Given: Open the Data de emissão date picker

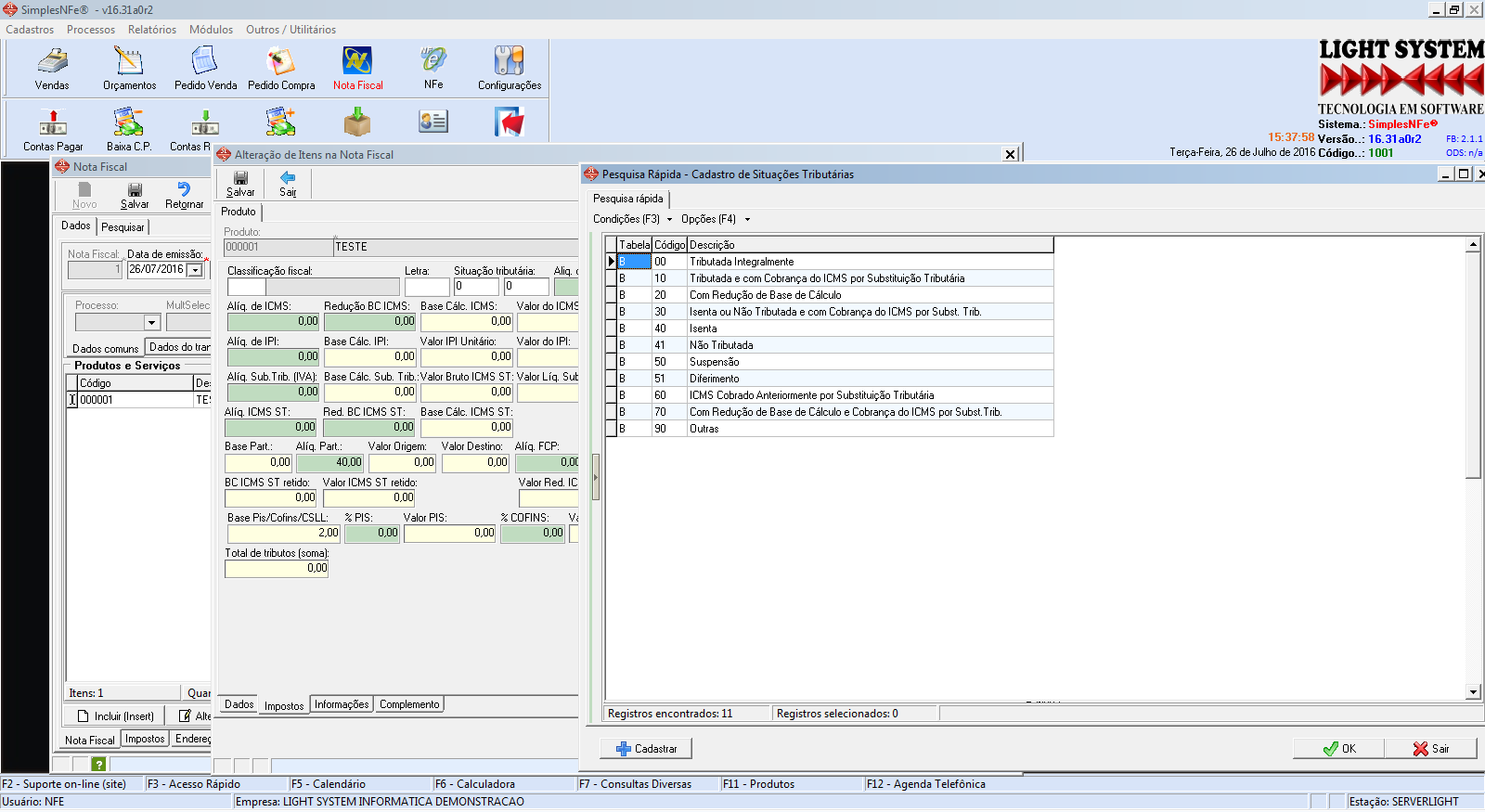Looking at the screenshot, I should click(195, 270).
